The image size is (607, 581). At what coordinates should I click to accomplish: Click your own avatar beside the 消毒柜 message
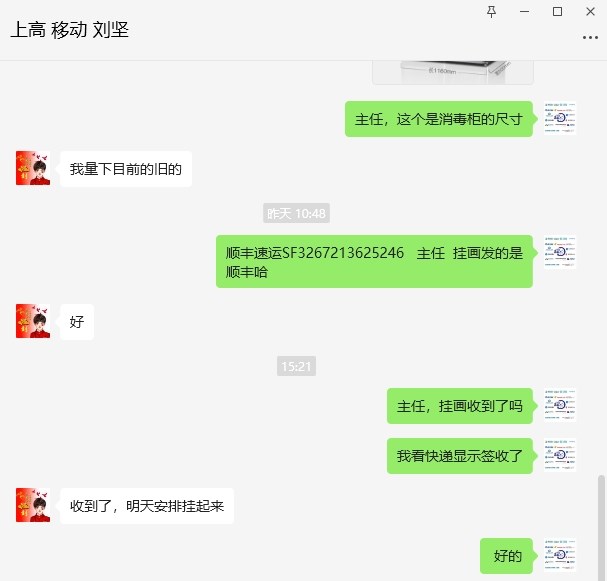point(559,118)
